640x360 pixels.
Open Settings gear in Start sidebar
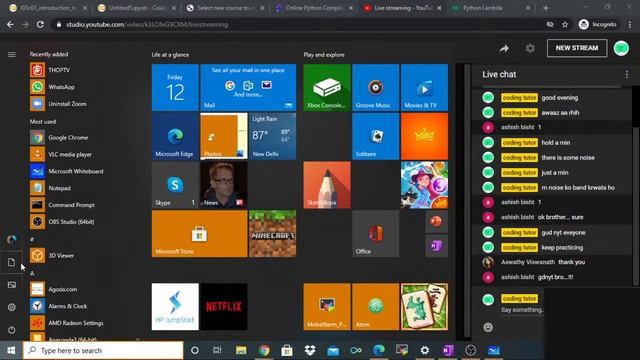click(x=11, y=307)
